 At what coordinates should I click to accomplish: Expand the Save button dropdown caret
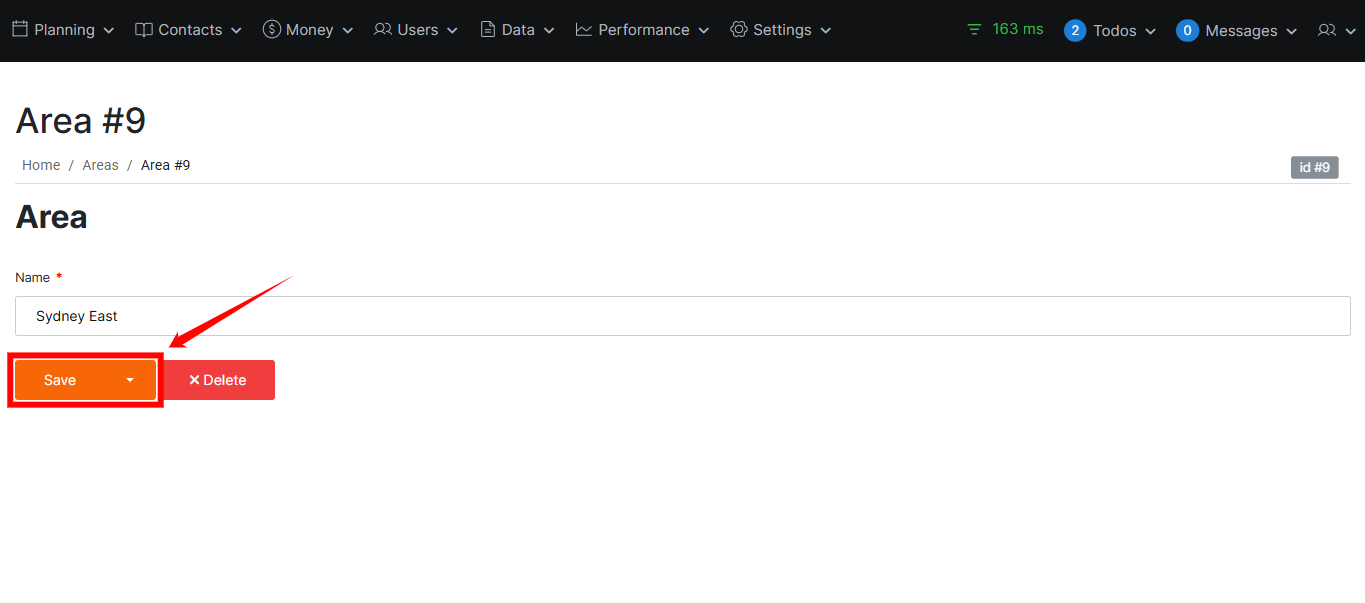130,380
